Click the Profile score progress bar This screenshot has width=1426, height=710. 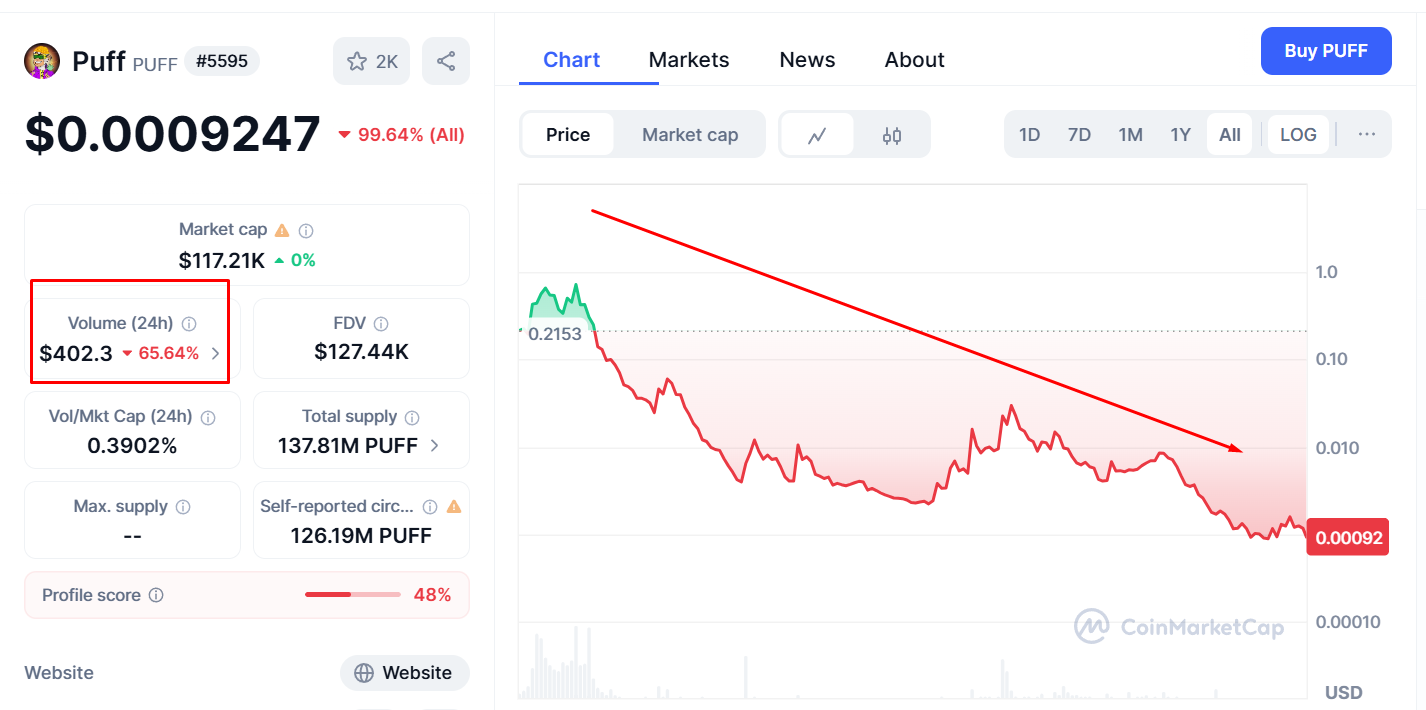click(352, 595)
